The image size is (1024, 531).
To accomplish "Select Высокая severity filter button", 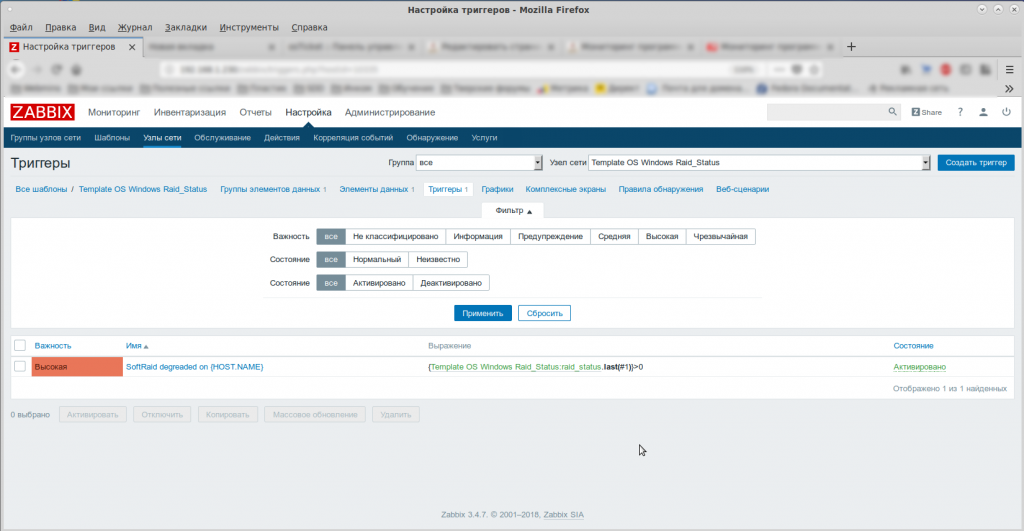I will coord(662,236).
